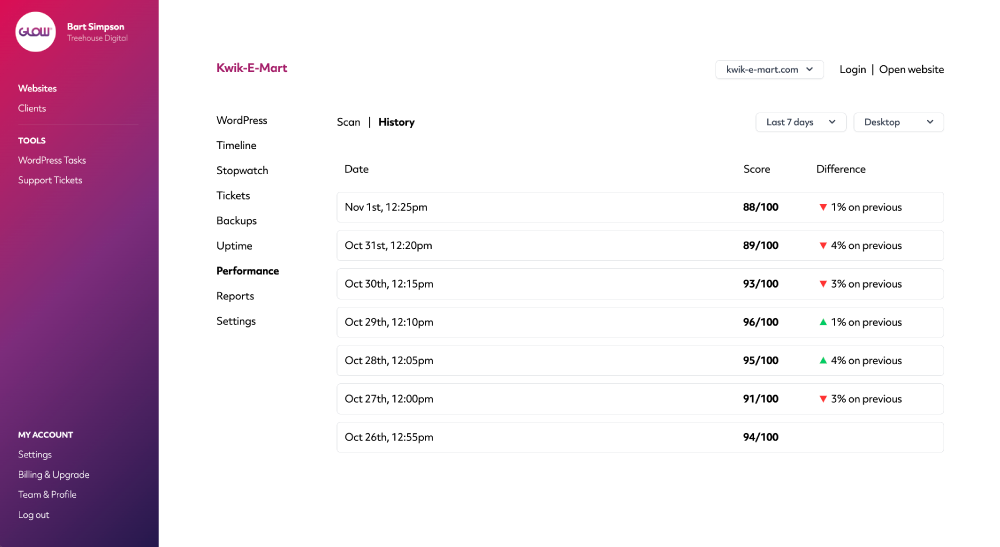This screenshot has width=1000, height=547.
Task: Click Treehouse Digital company name
Action: click(98, 38)
